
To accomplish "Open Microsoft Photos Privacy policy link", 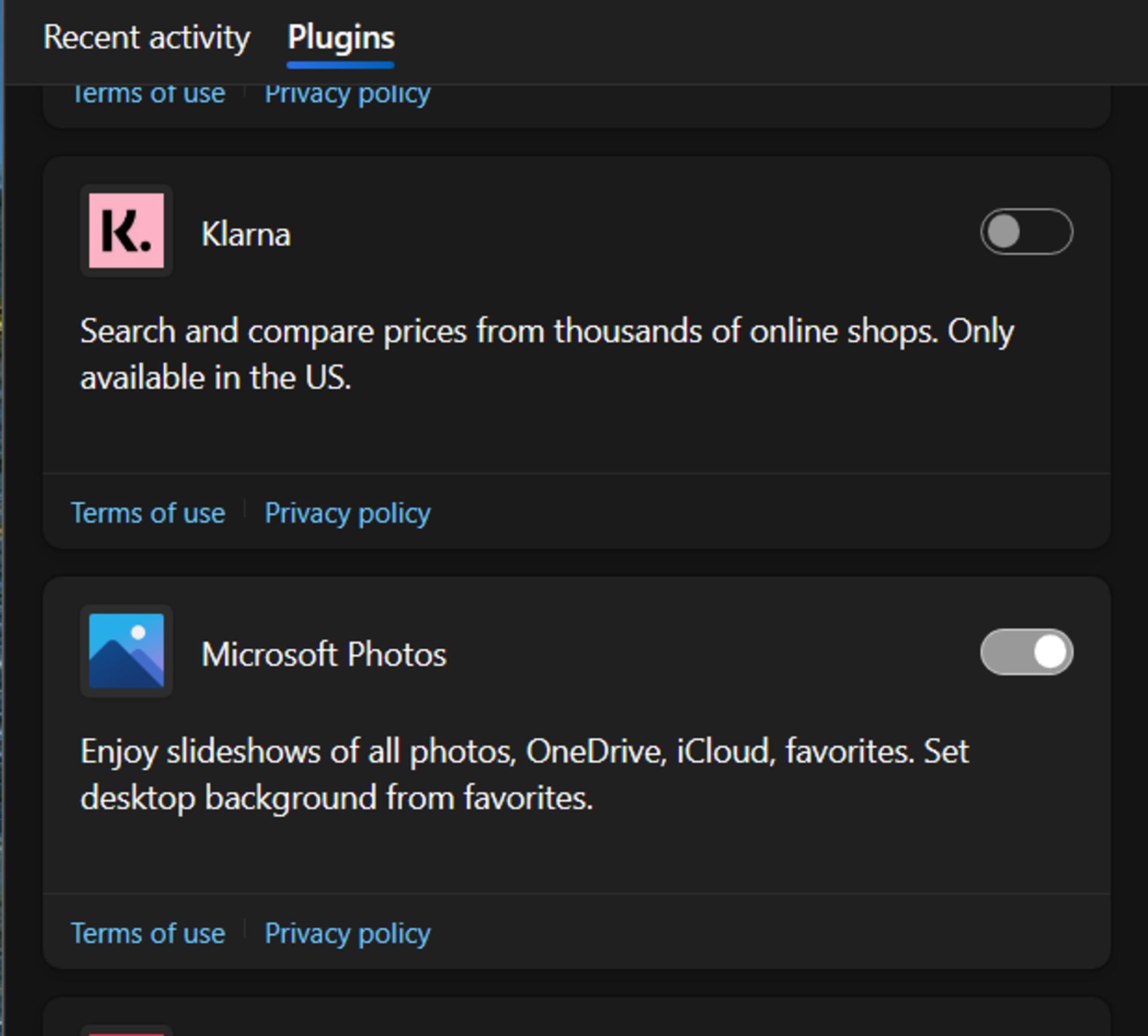I will tap(347, 933).
